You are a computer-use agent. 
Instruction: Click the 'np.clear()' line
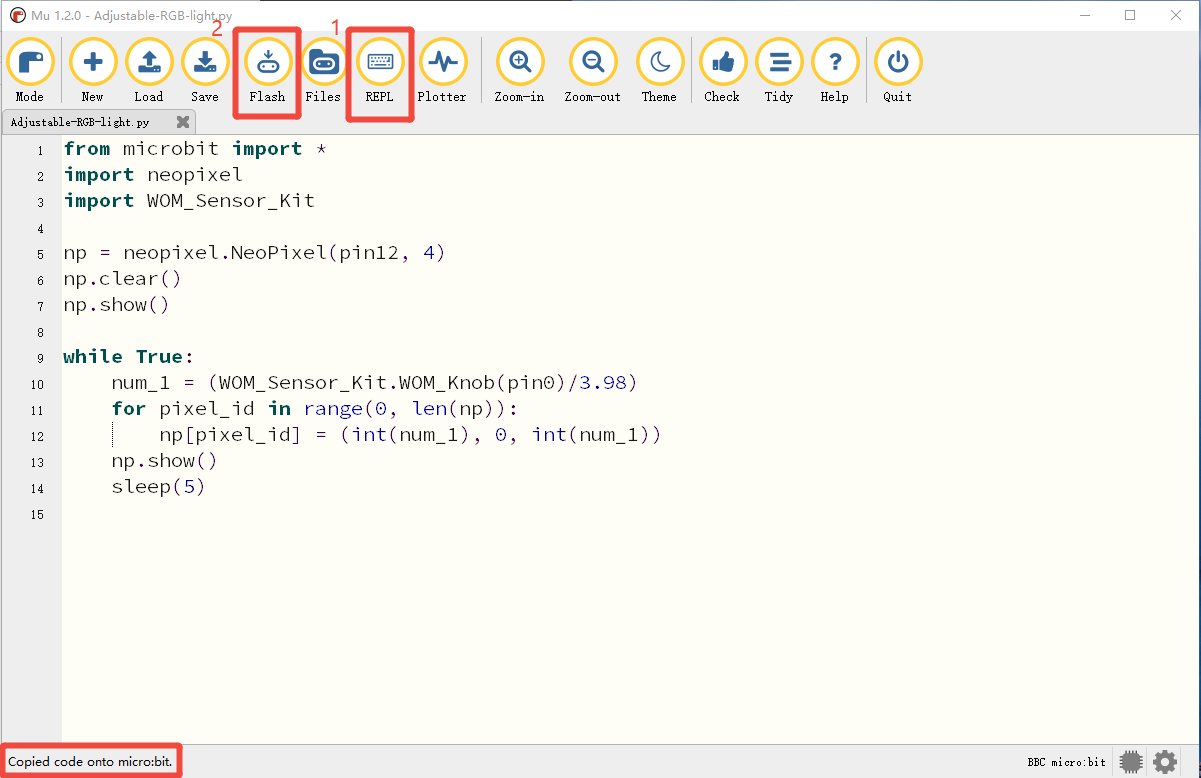(x=122, y=279)
